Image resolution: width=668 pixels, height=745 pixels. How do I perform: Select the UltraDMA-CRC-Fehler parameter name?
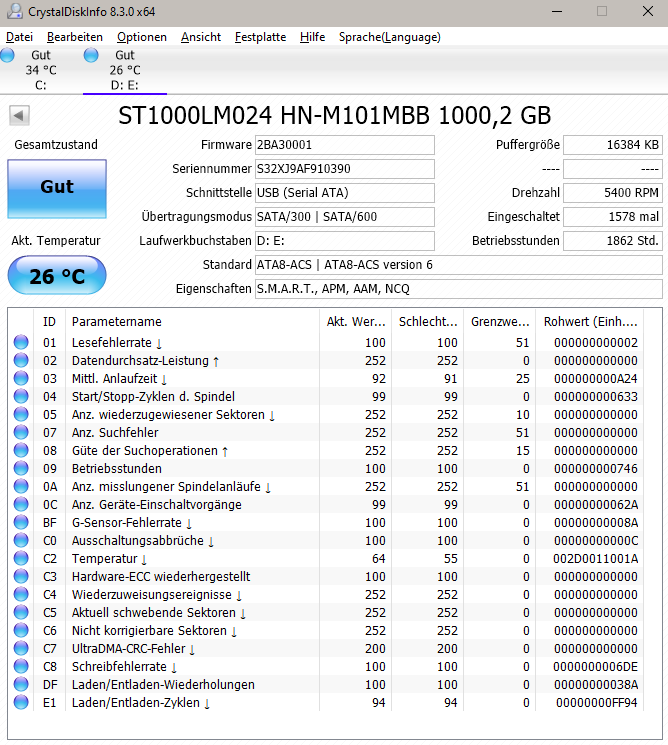coord(133,649)
